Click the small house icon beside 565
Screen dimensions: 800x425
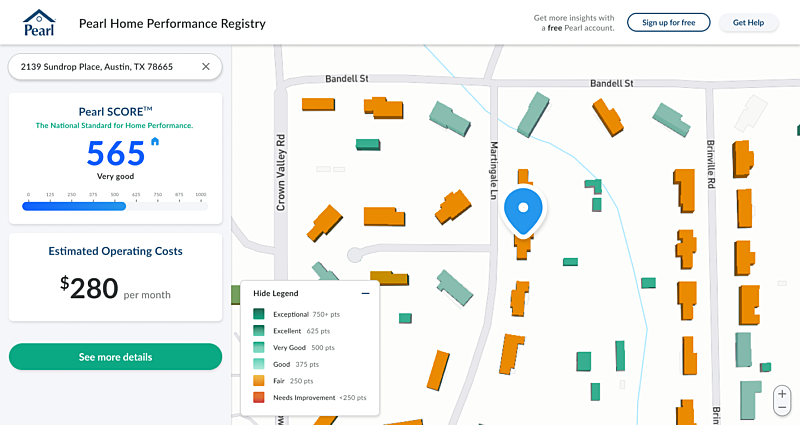pyautogui.click(x=155, y=142)
